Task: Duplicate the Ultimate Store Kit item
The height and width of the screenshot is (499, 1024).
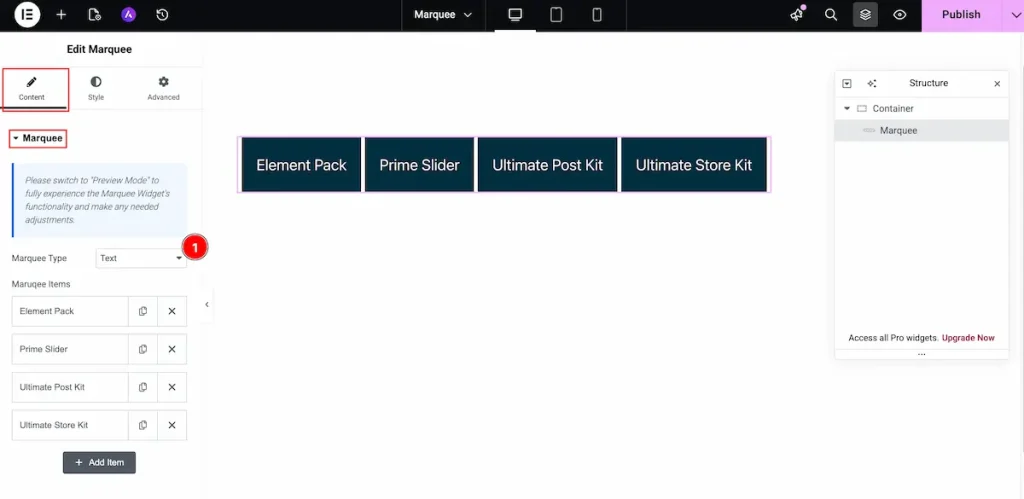Action: [x=143, y=425]
